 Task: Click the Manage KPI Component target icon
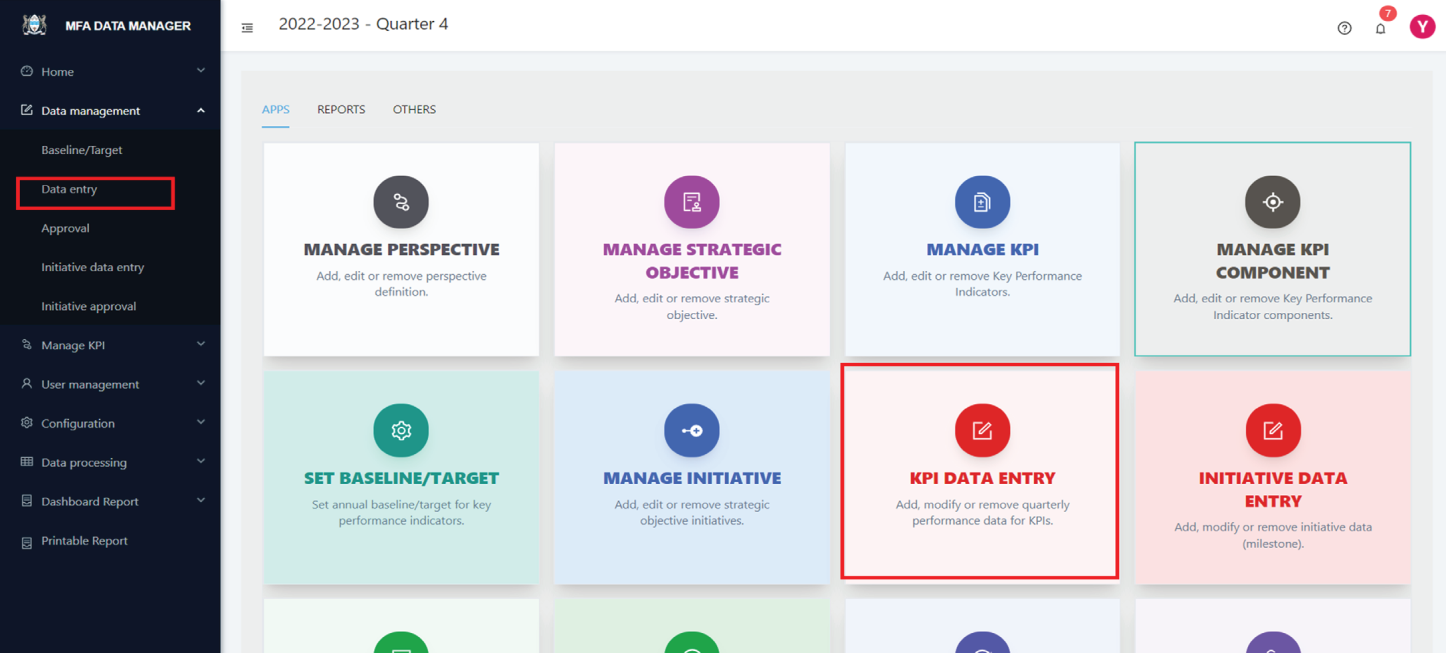click(1272, 202)
